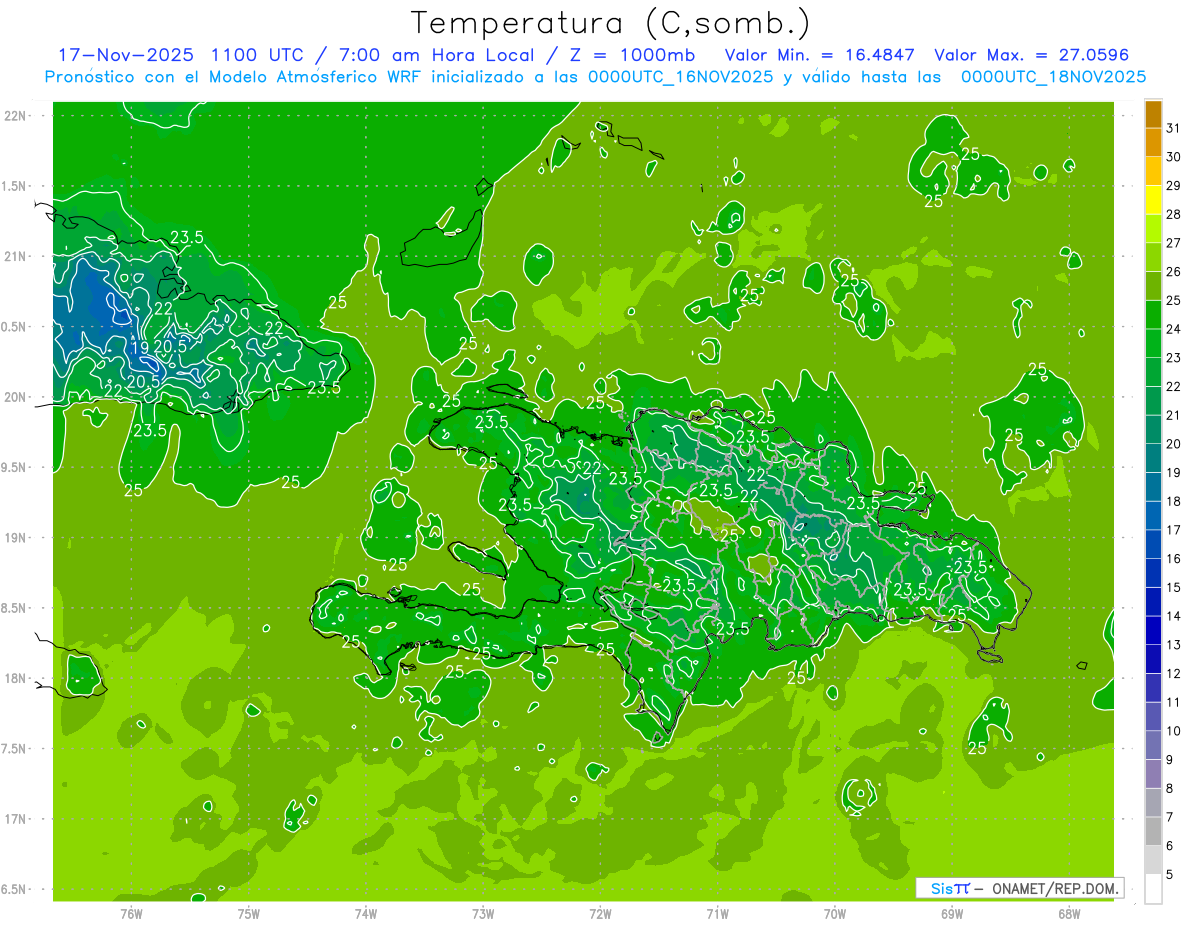This screenshot has width=1200, height=927.
Task: Click the '0000UTC_18NOV2025' valid-until time
Action: [x=1053, y=77]
